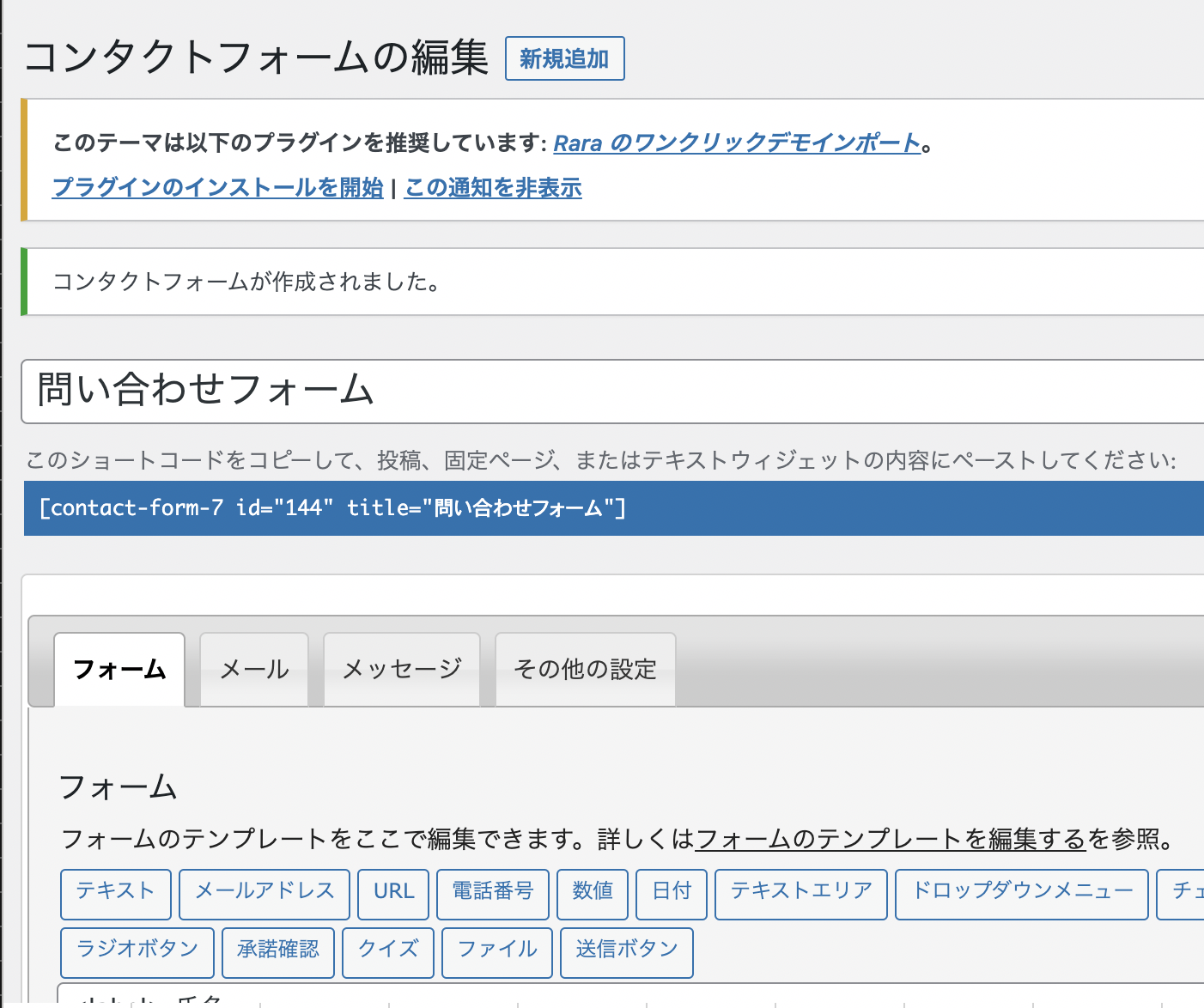
Task: Insert a テキスト form tag
Action: click(116, 893)
